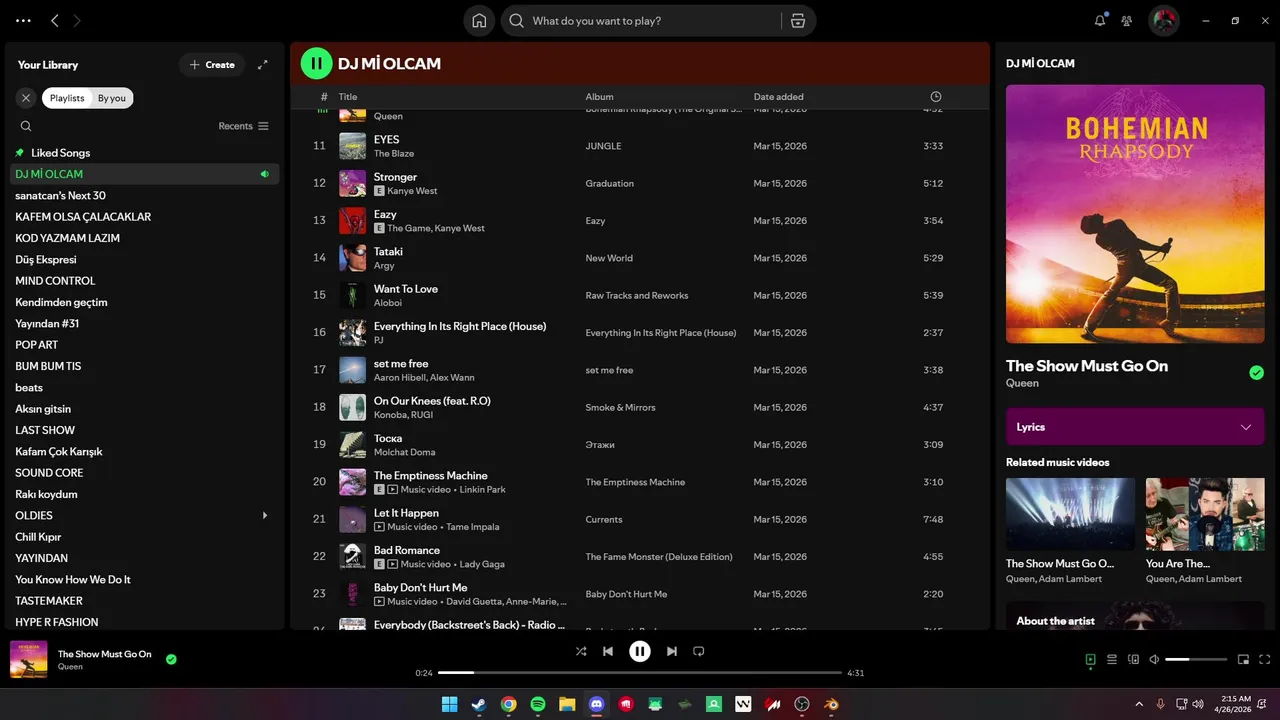Open the three-dot app menu
Image resolution: width=1280 pixels, height=720 pixels.
[x=23, y=21]
